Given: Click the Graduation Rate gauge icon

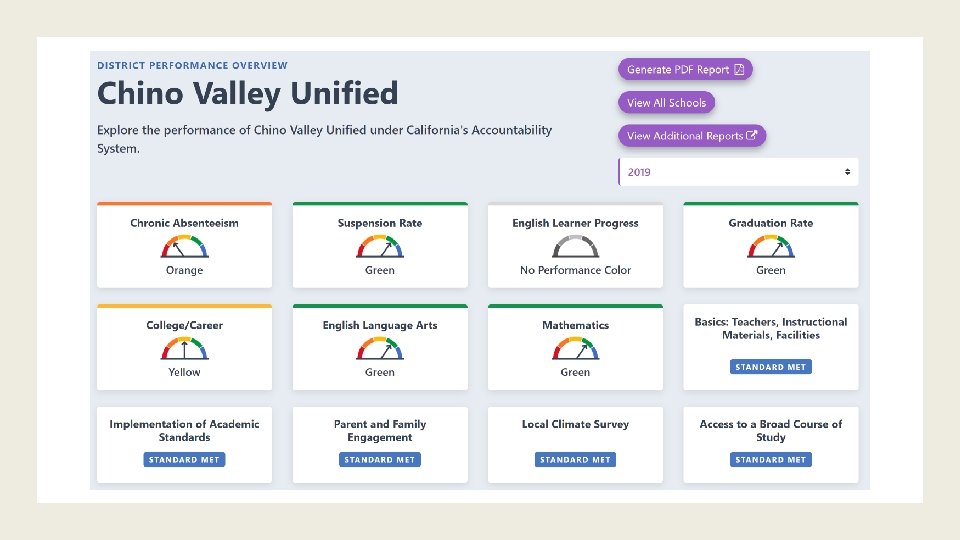Looking at the screenshot, I should pyautogui.click(x=770, y=246).
